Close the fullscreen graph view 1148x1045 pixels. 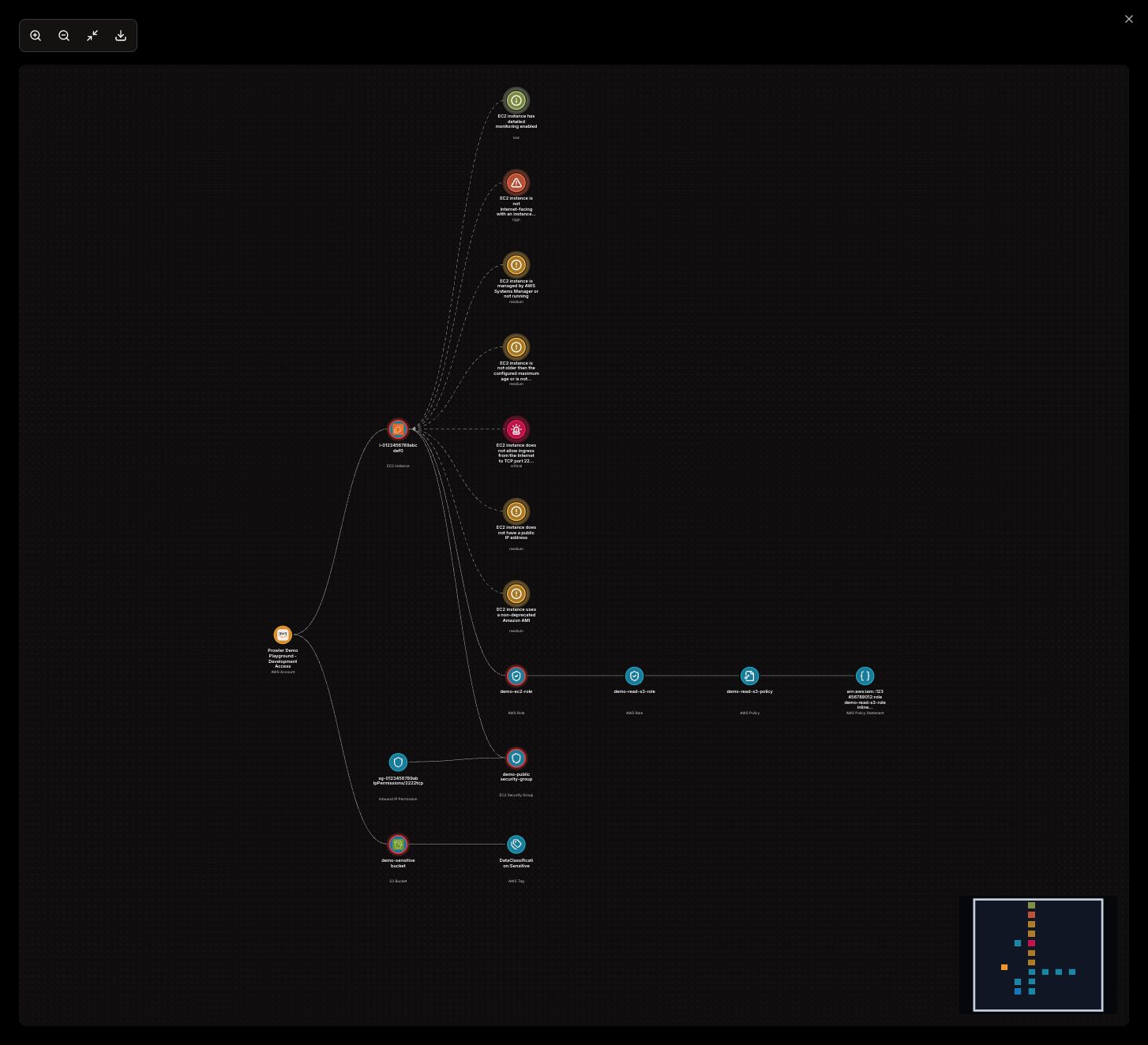tap(1128, 19)
